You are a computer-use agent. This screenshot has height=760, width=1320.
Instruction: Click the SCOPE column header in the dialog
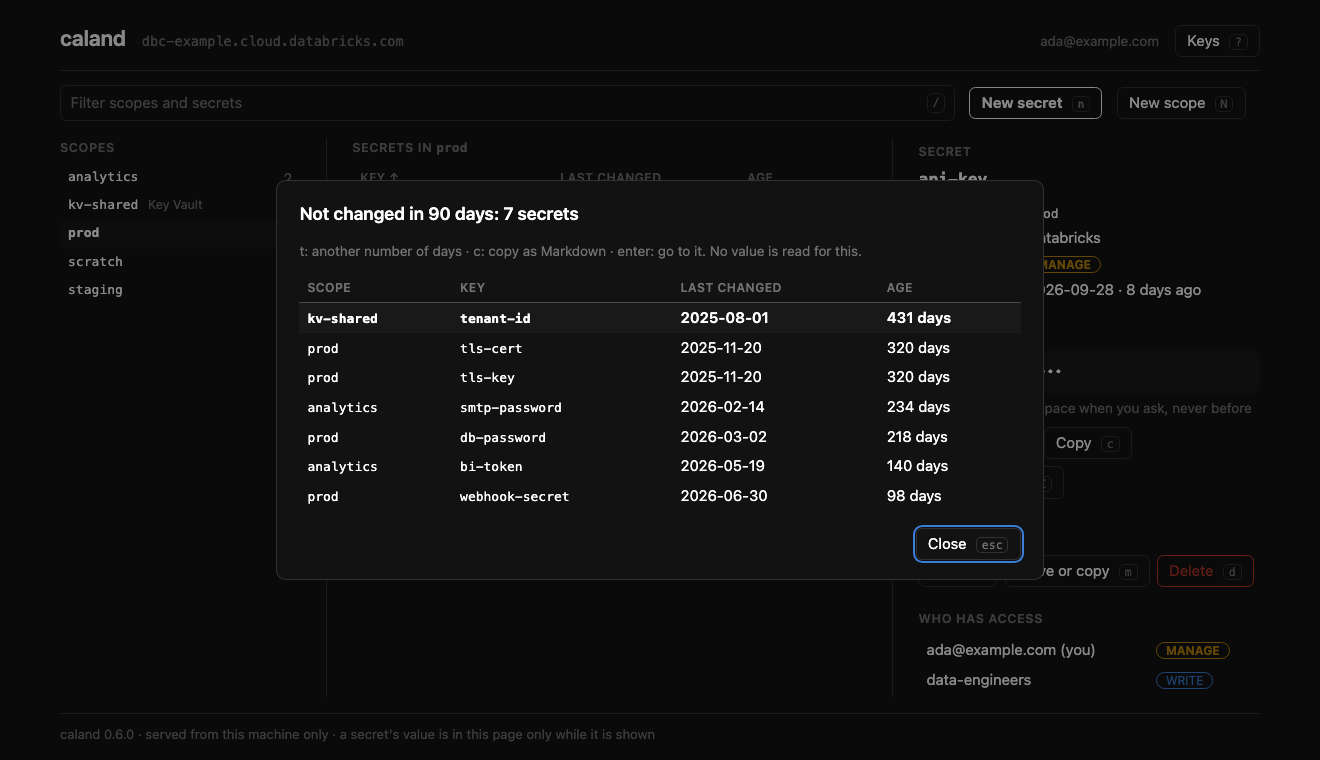[x=329, y=288]
